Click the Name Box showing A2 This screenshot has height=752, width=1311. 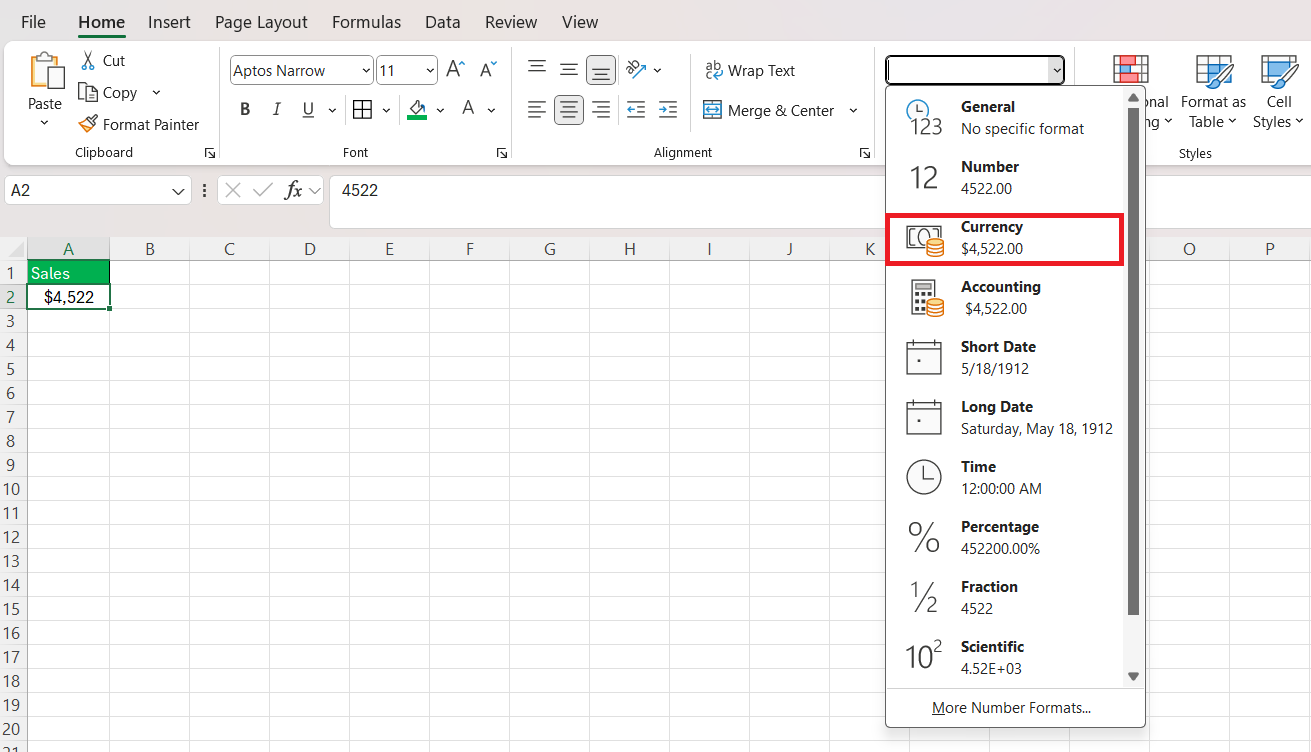tap(97, 190)
